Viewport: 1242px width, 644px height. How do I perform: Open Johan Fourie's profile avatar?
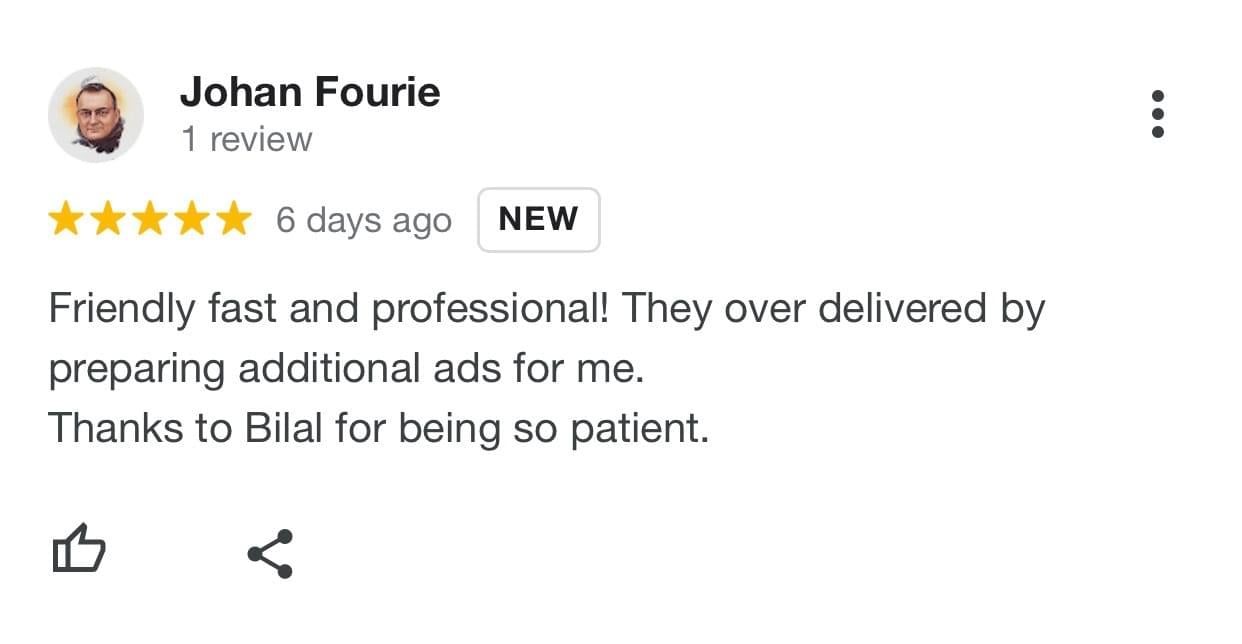coord(96,115)
